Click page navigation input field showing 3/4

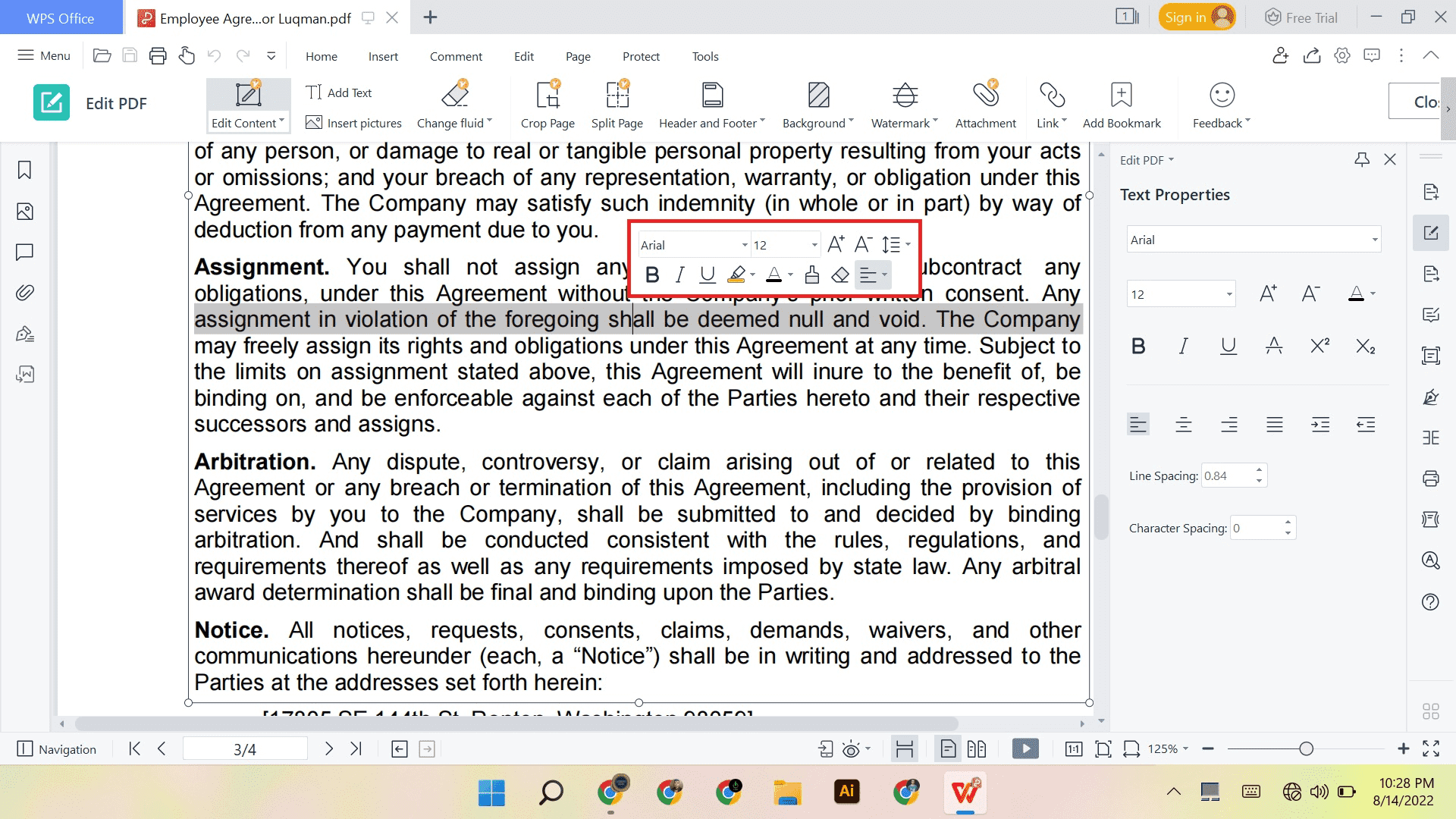(x=244, y=748)
